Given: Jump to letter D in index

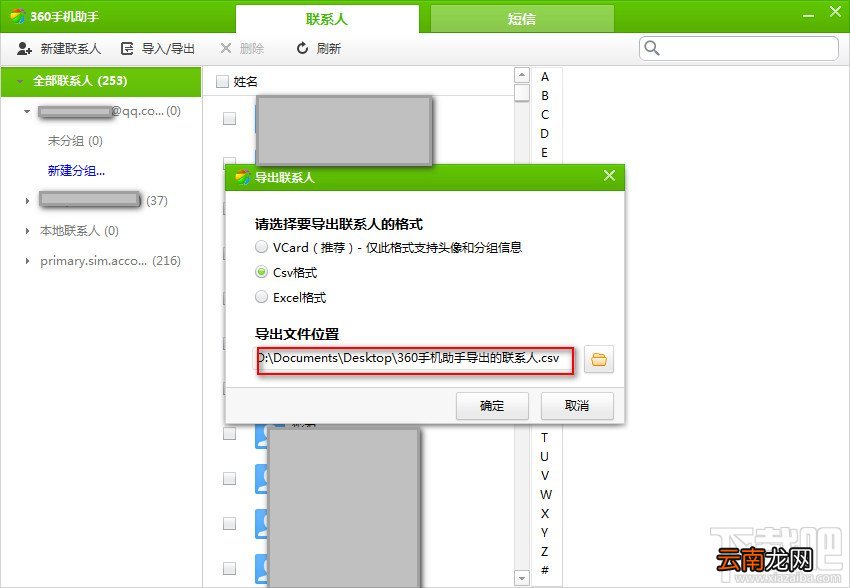Looking at the screenshot, I should pos(545,133).
